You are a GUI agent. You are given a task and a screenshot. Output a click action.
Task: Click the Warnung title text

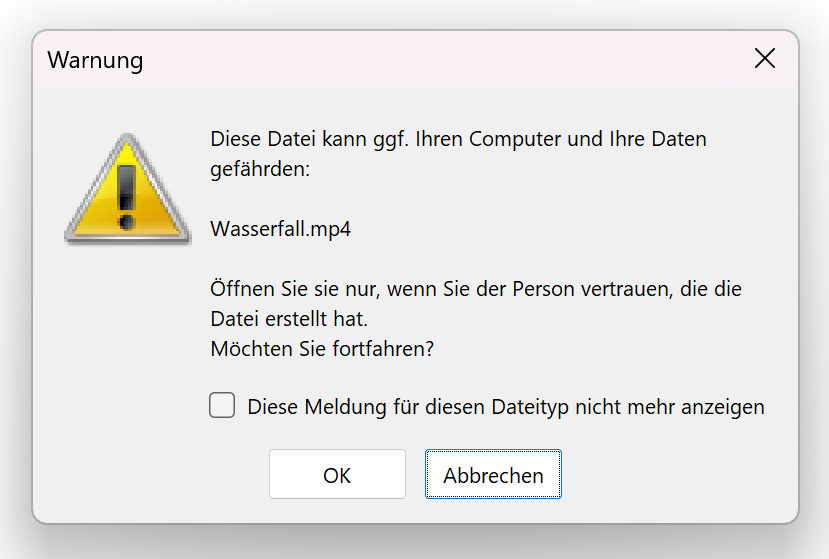click(95, 60)
